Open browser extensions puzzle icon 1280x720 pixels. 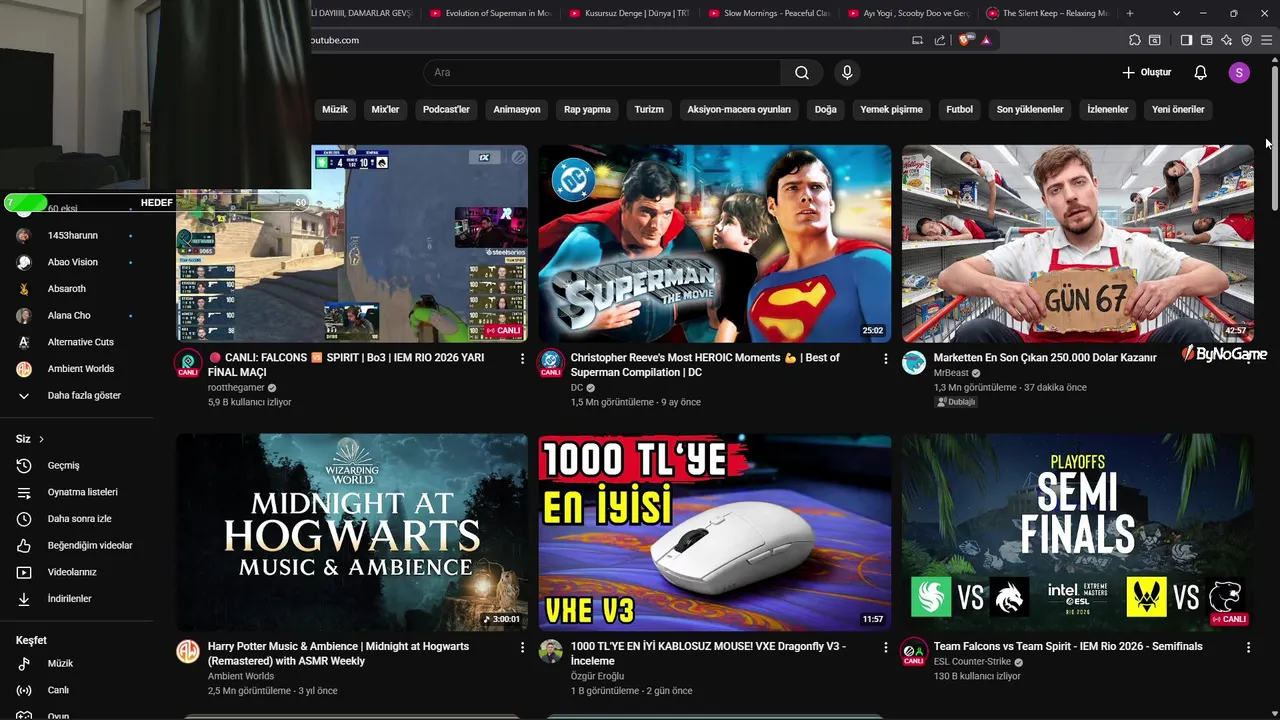point(1134,40)
